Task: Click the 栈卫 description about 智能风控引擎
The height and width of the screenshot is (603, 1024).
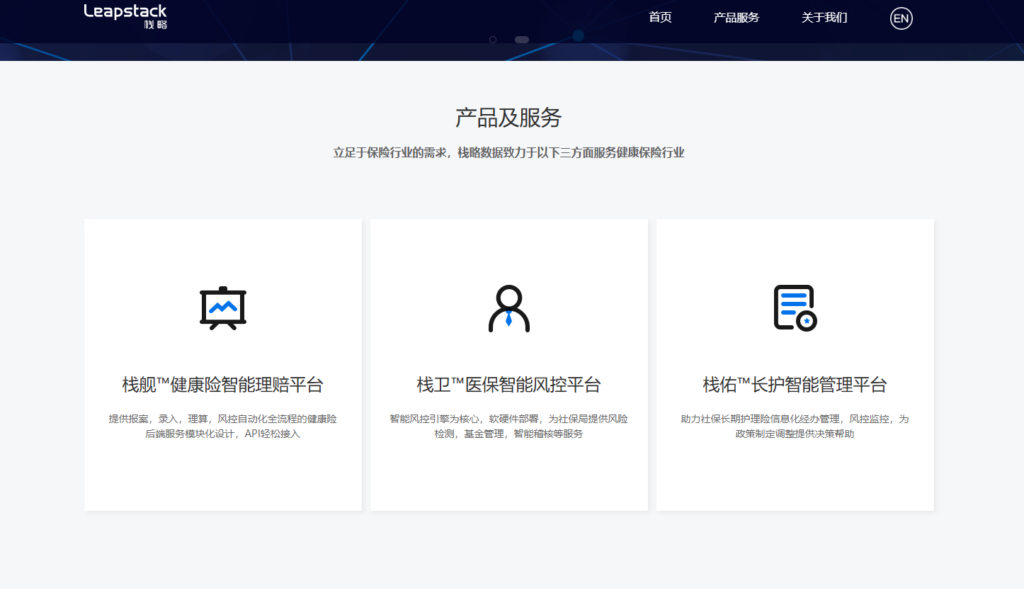Action: (x=509, y=426)
